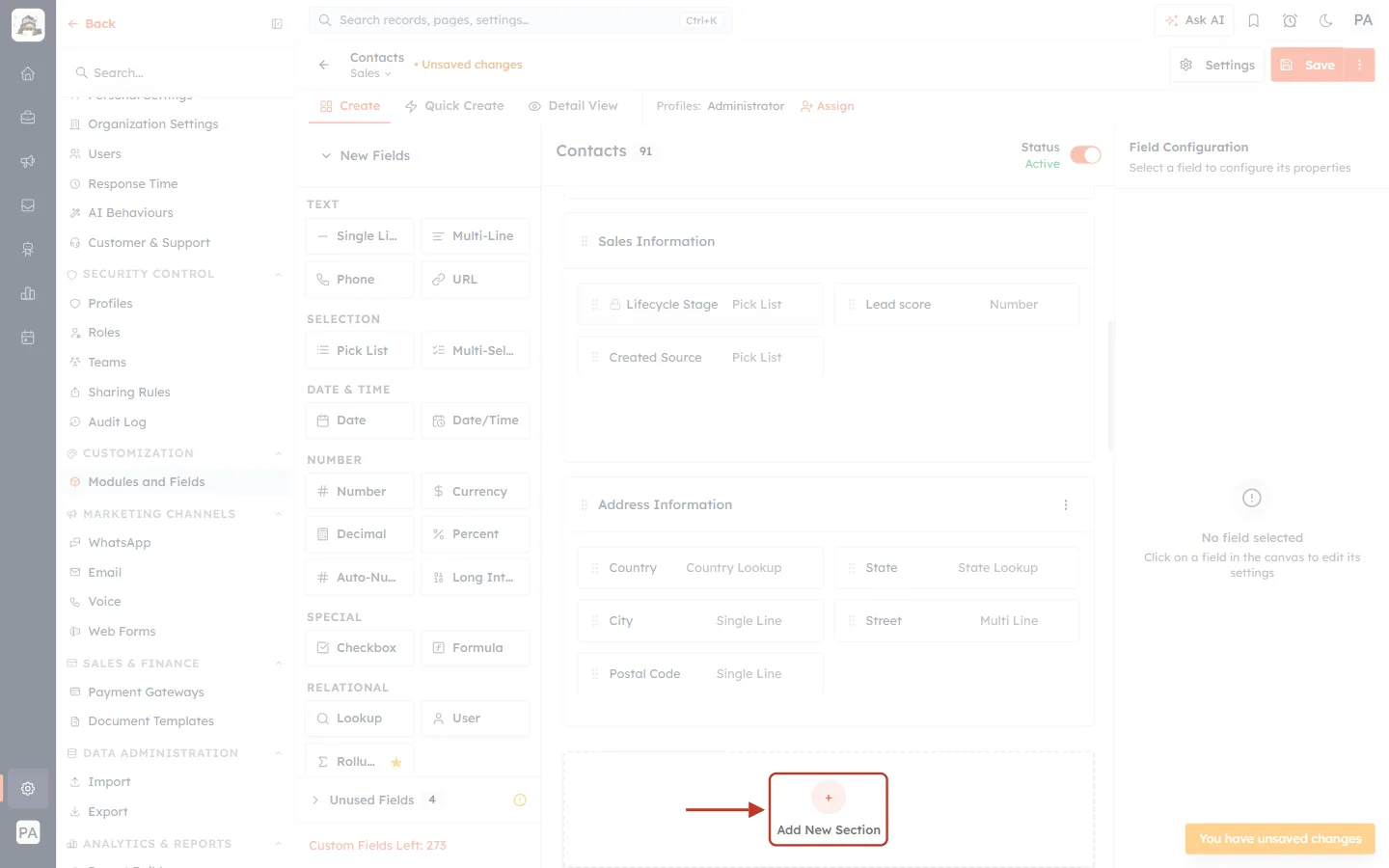This screenshot has width=1389, height=868.
Task: Click drag handle of Sales Information section
Action: 584,241
